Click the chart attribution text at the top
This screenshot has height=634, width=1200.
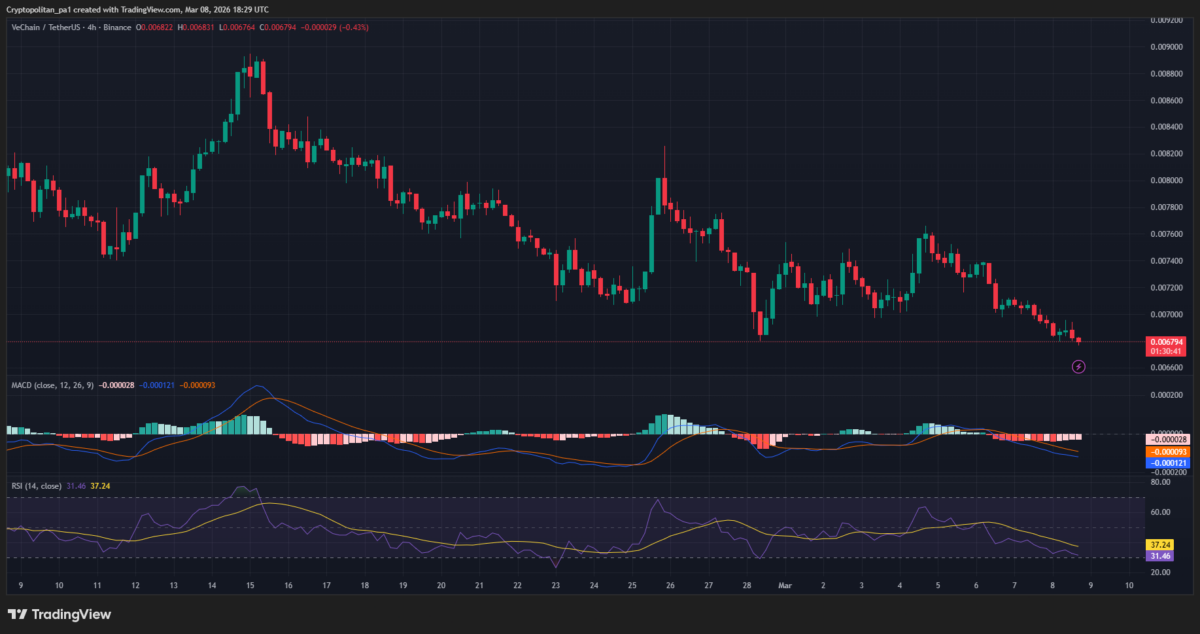click(137, 8)
